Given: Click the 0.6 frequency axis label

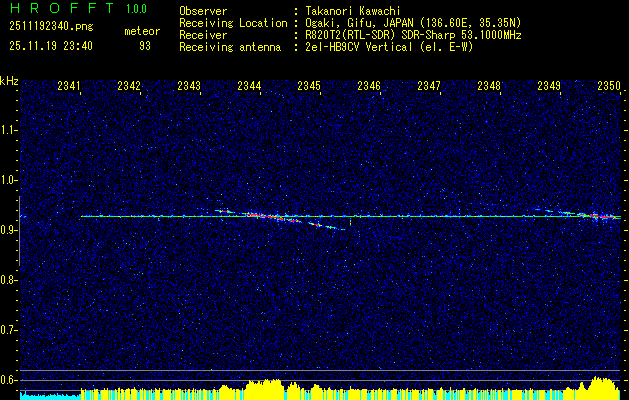Looking at the screenshot, I should click(8, 380).
